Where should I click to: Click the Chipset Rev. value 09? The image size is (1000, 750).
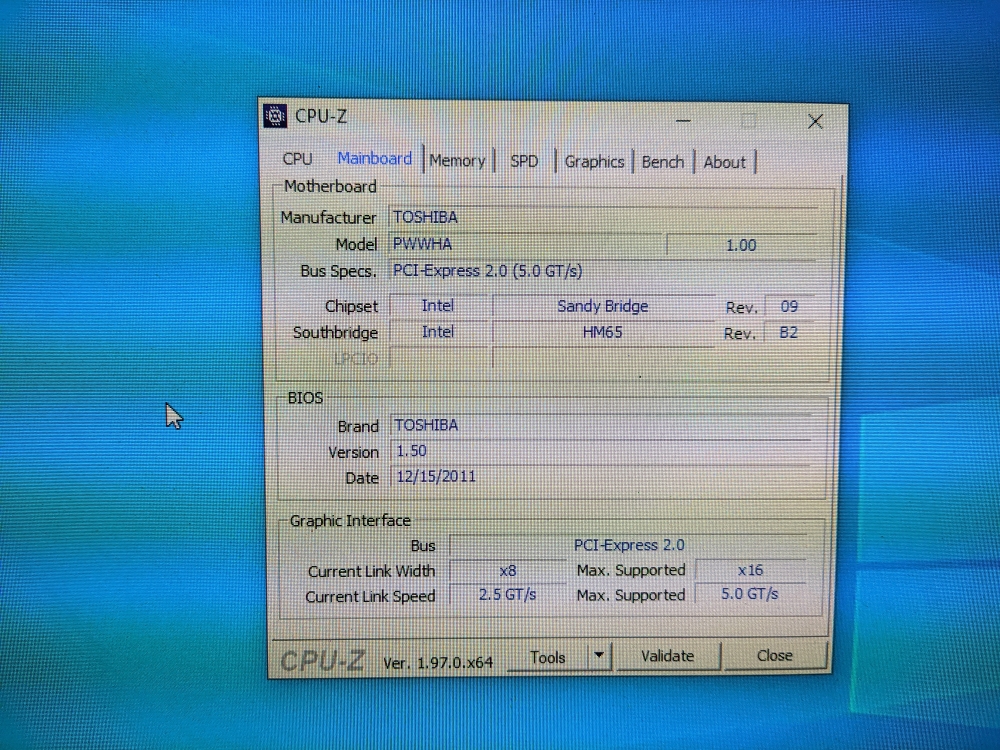[789, 307]
